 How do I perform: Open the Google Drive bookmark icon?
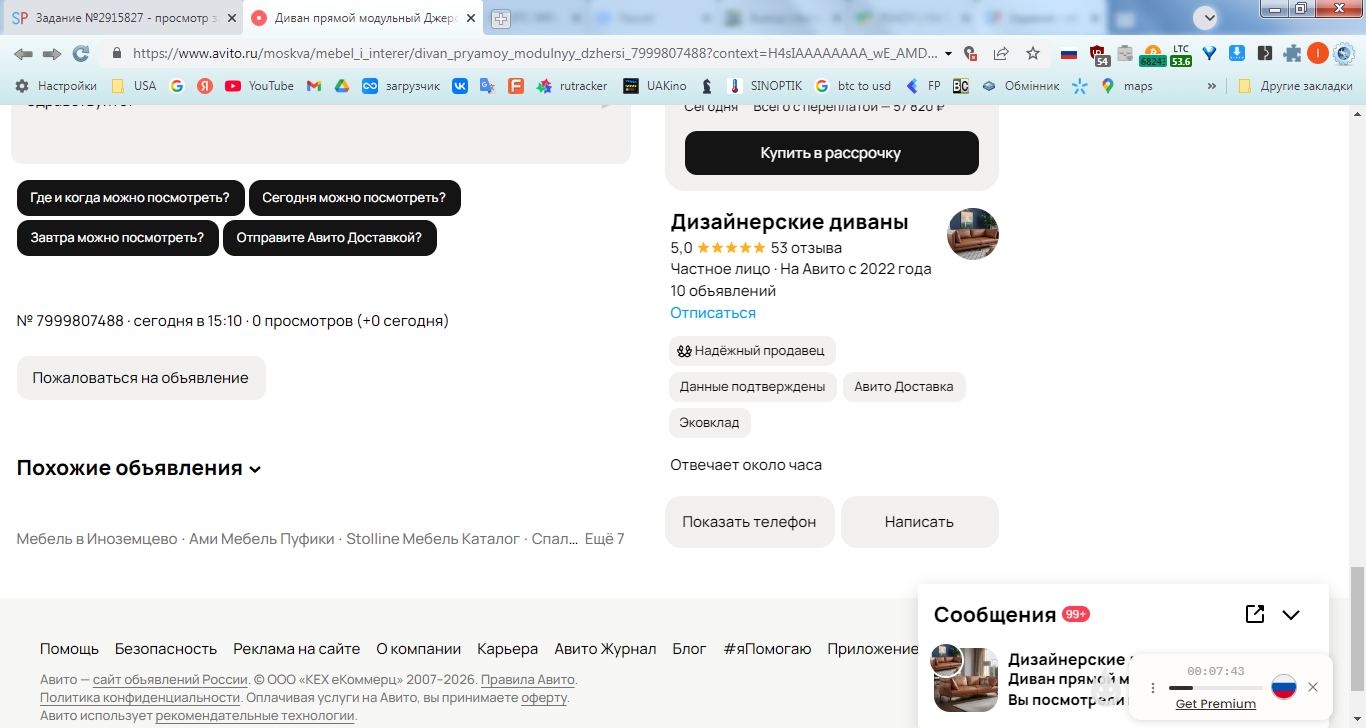[341, 86]
